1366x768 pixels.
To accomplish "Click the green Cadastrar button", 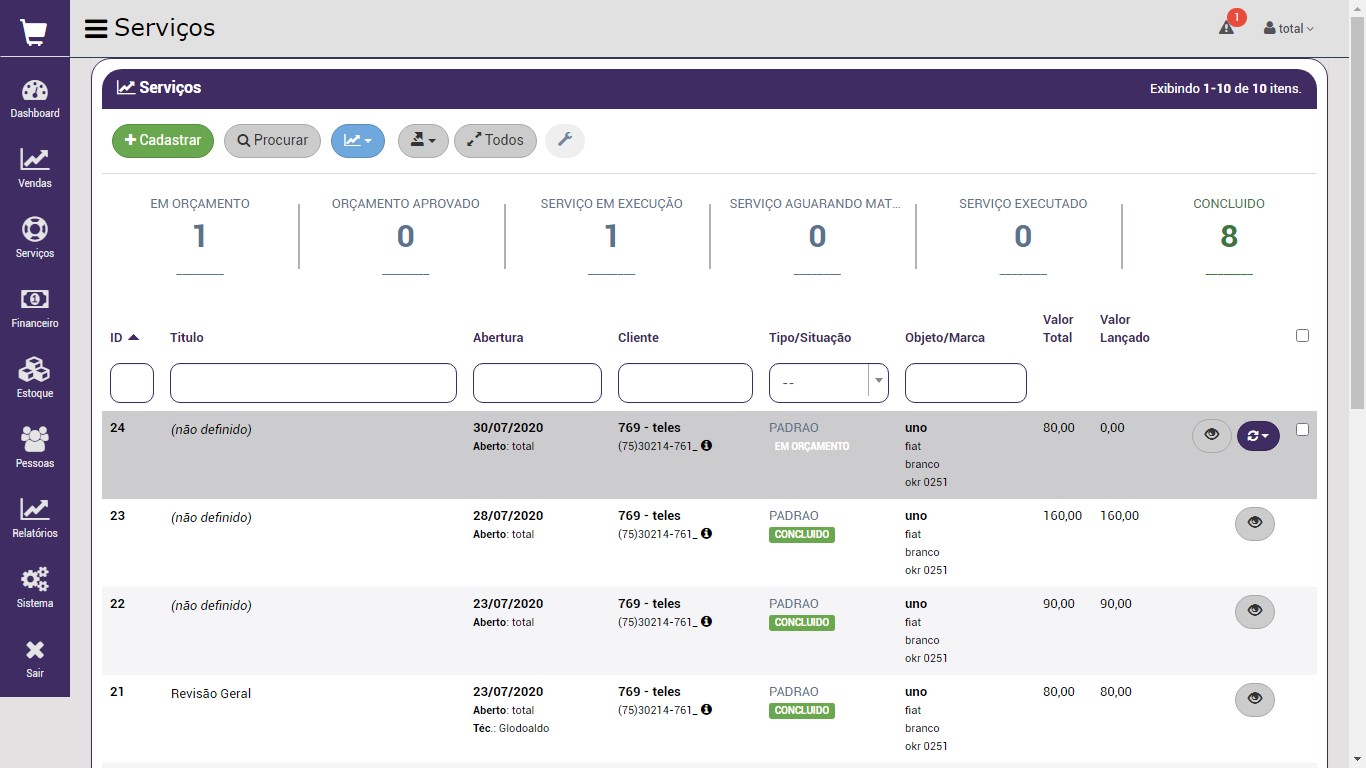I will [x=163, y=141].
